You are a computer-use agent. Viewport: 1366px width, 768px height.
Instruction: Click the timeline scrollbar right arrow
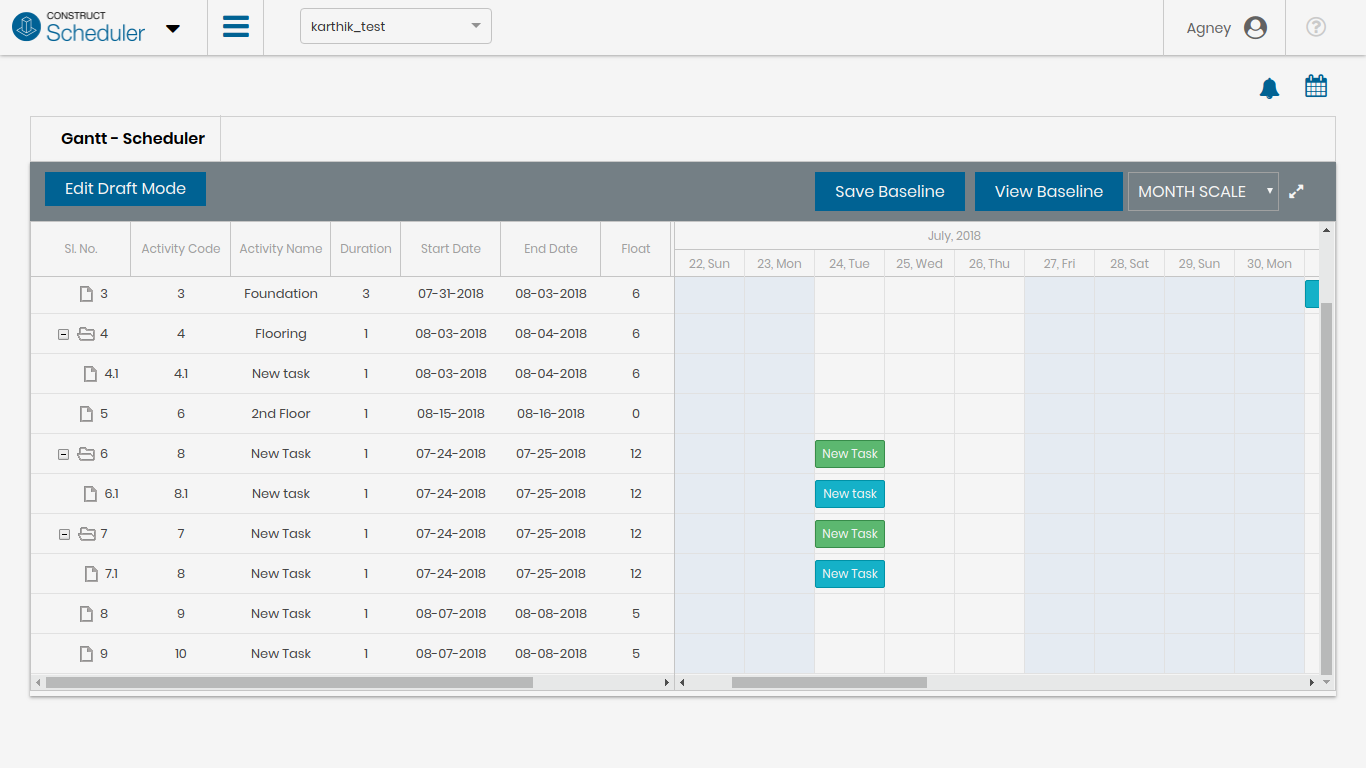1312,683
